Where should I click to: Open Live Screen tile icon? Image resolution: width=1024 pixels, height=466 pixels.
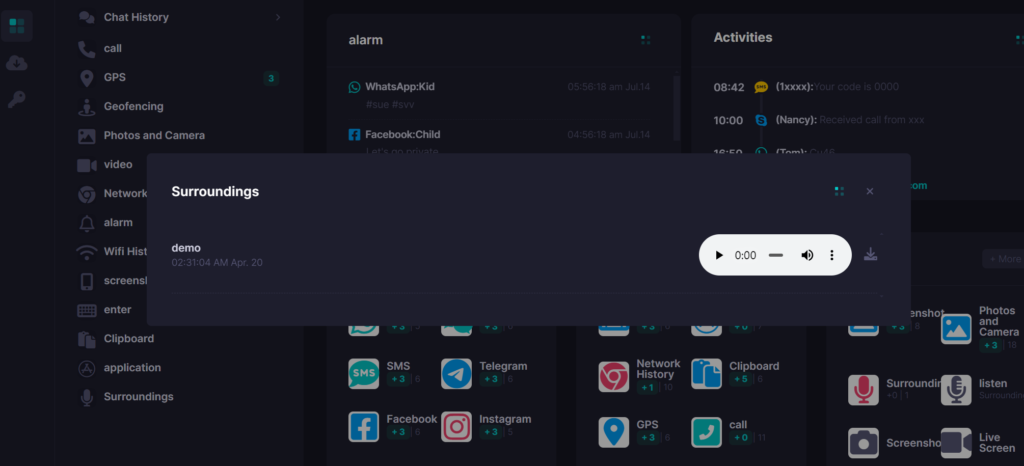(956, 443)
